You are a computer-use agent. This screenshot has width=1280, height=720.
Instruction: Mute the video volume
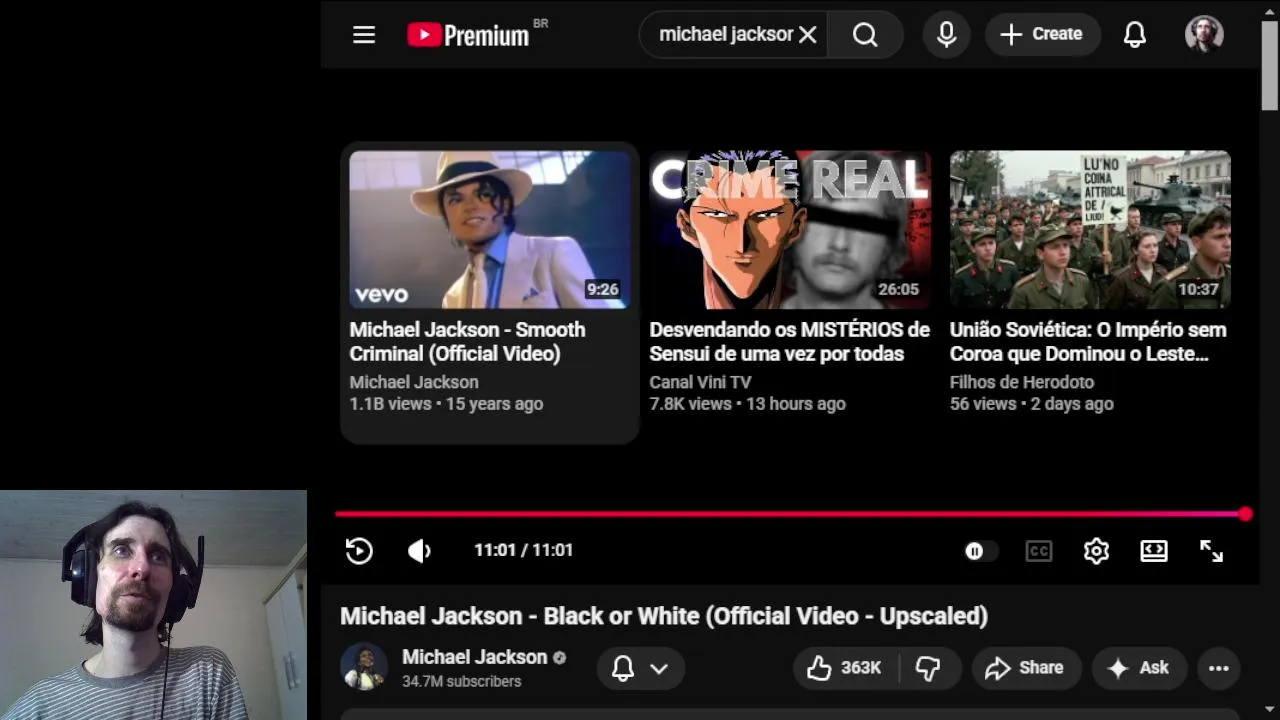419,551
